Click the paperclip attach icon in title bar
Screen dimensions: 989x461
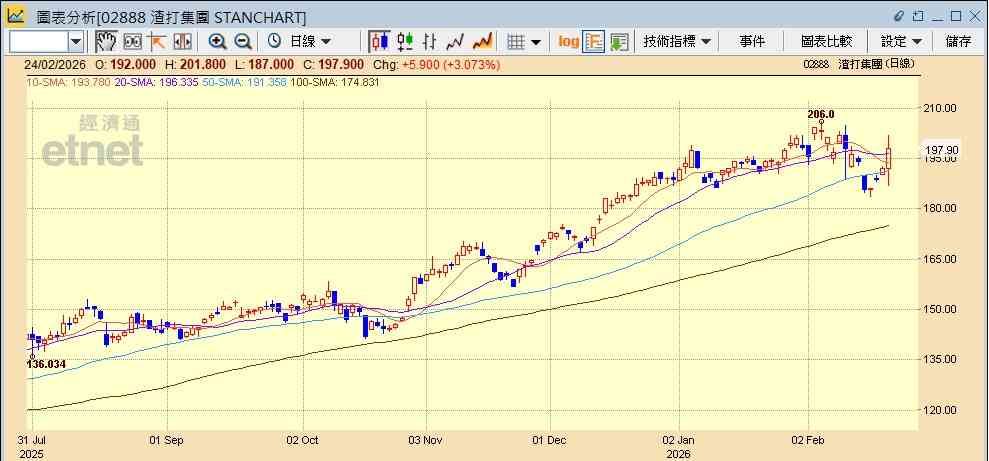click(899, 16)
